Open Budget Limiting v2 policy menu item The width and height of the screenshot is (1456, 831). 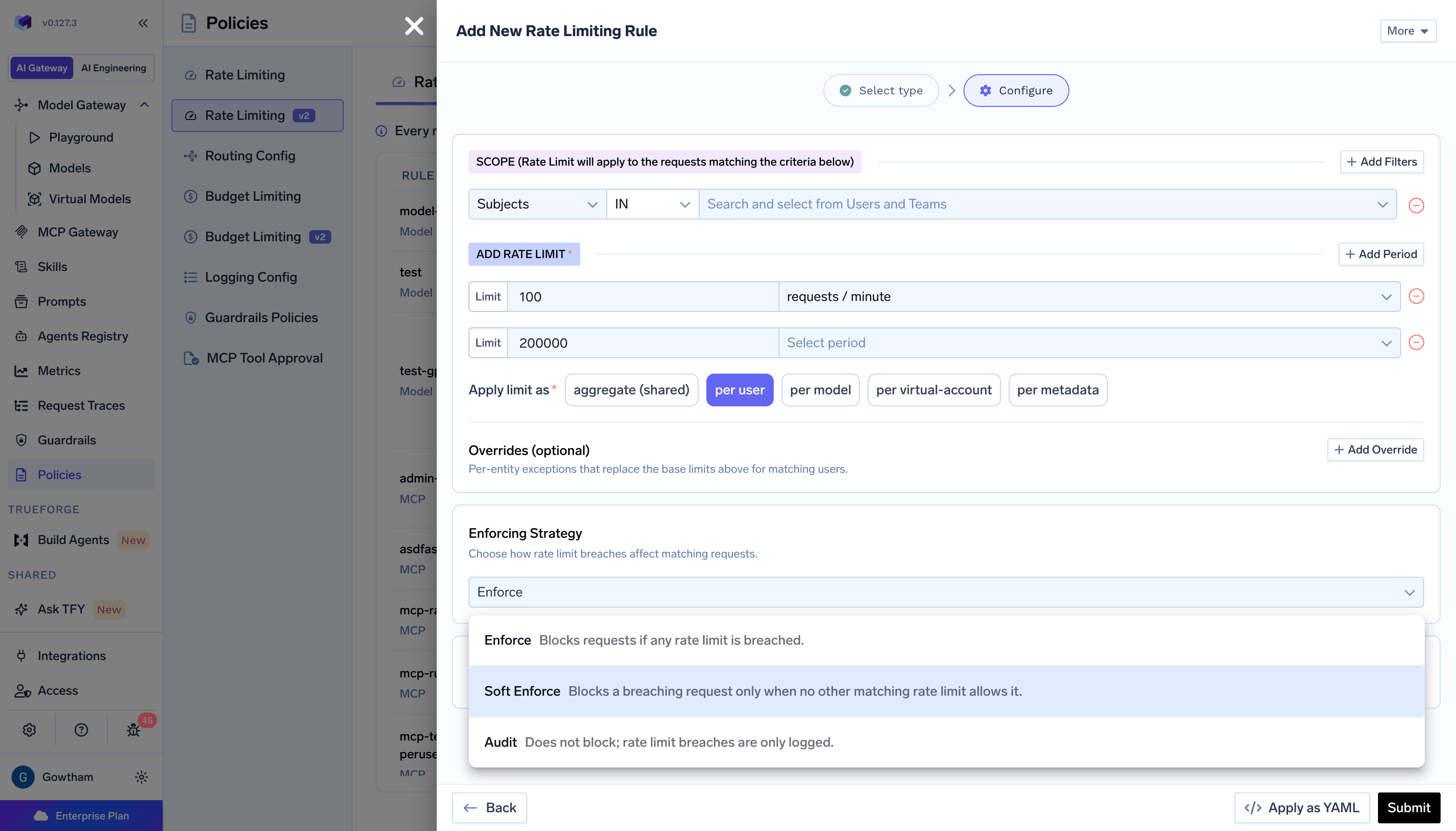click(258, 237)
